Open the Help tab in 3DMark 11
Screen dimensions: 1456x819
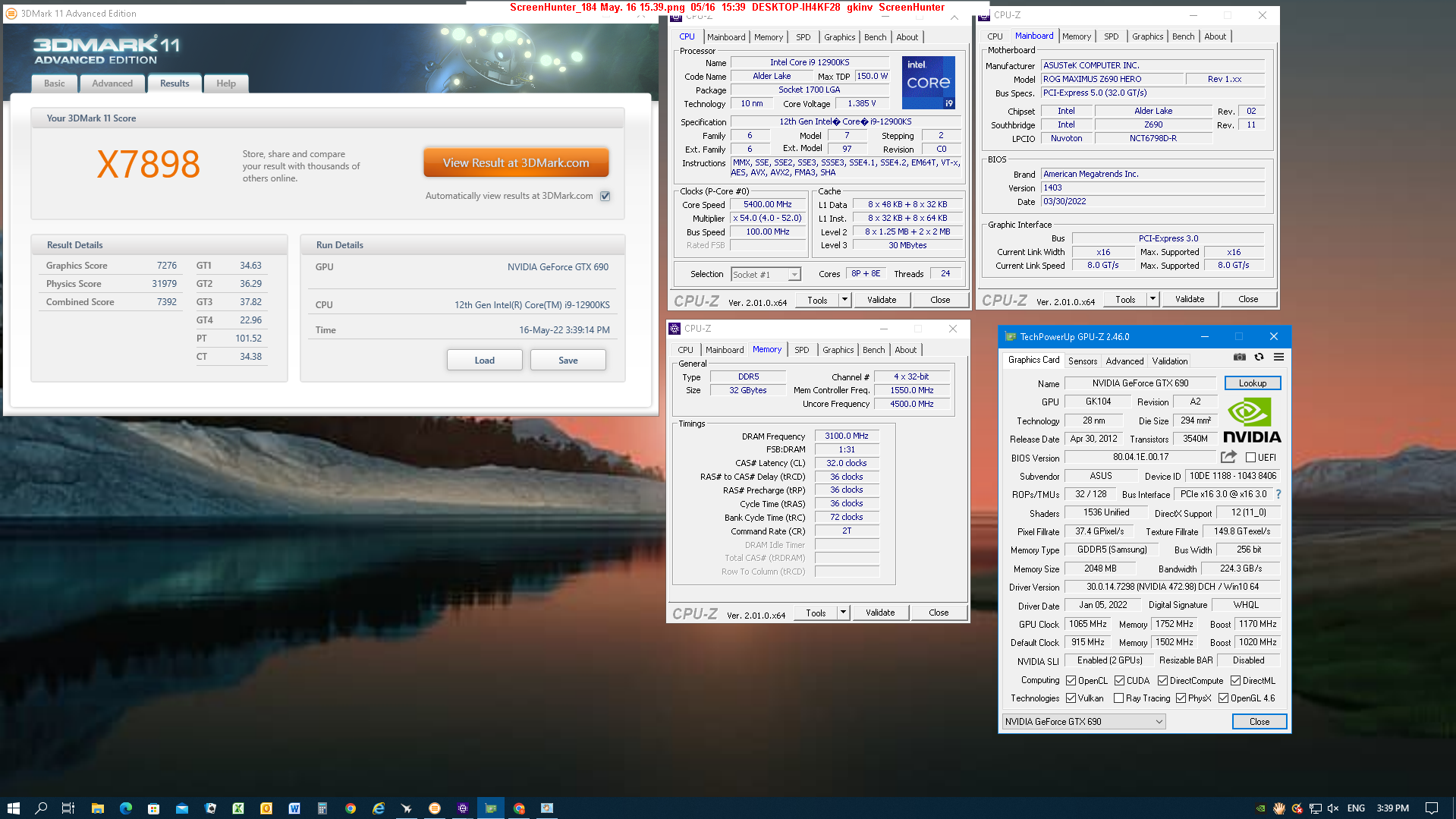[x=225, y=83]
